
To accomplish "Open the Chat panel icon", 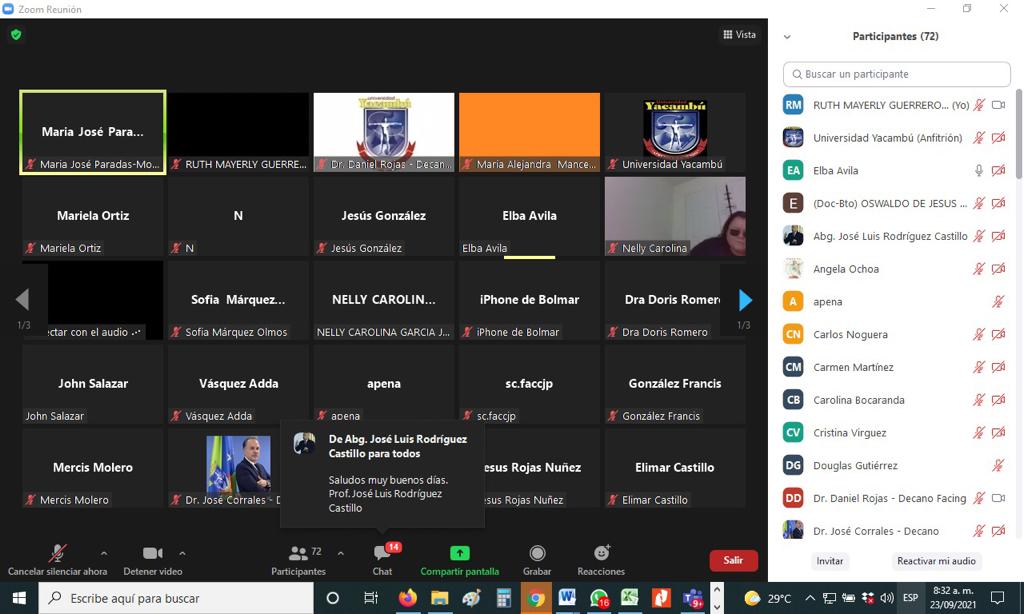I will (382, 554).
